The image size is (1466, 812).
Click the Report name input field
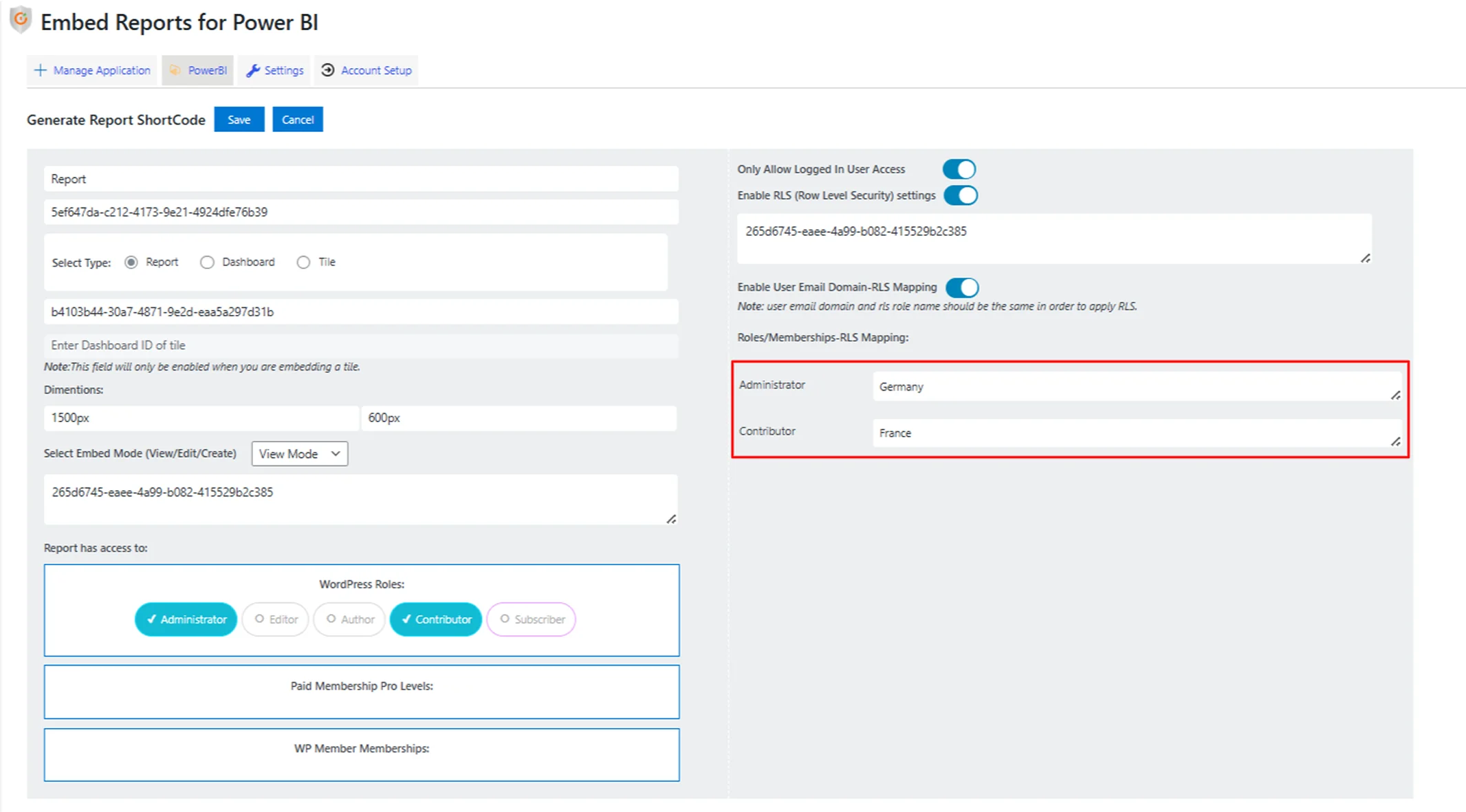361,179
